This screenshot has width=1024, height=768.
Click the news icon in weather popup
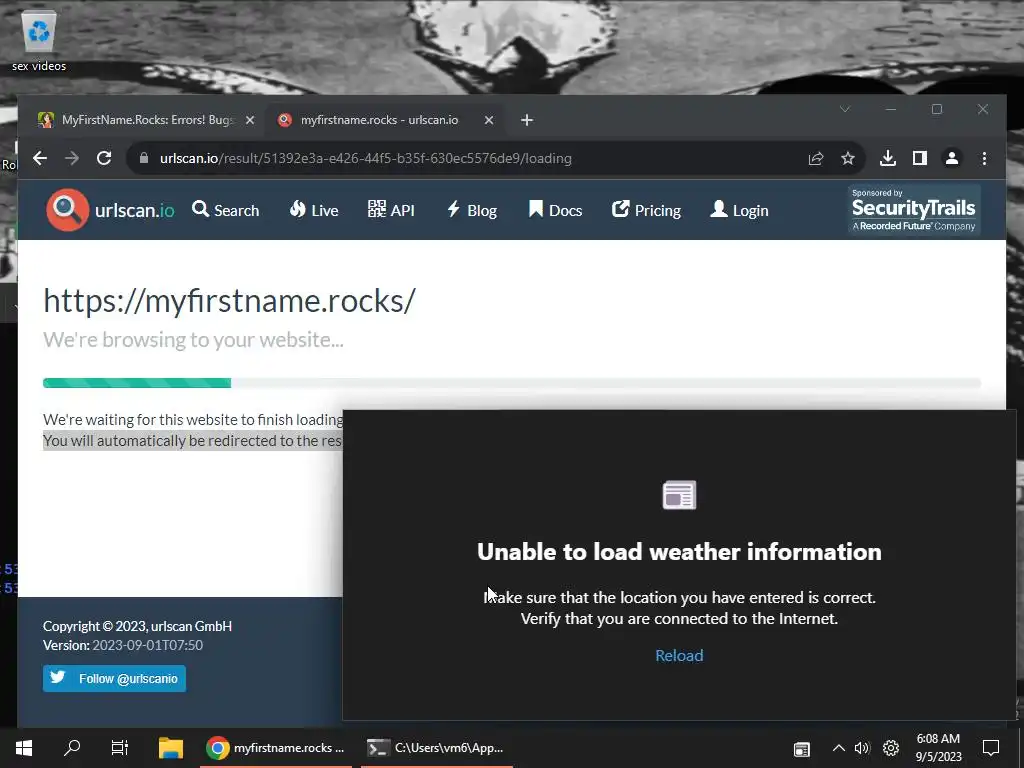679,495
